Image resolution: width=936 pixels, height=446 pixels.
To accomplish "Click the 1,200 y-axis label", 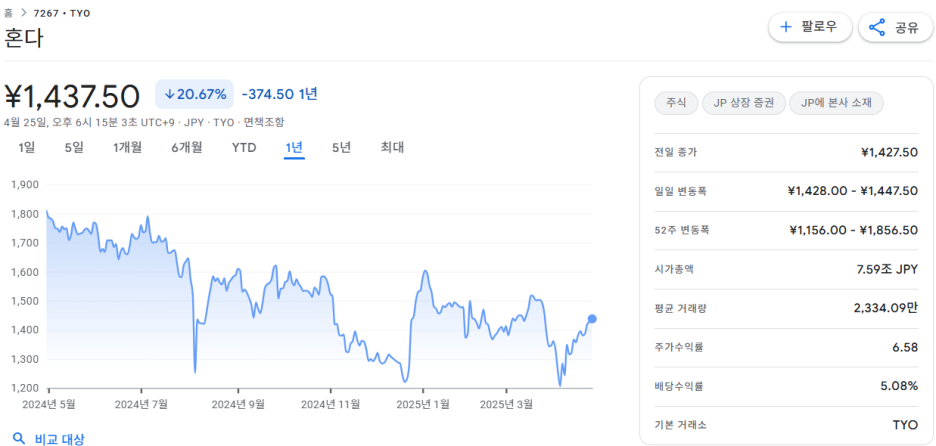I will (24, 388).
